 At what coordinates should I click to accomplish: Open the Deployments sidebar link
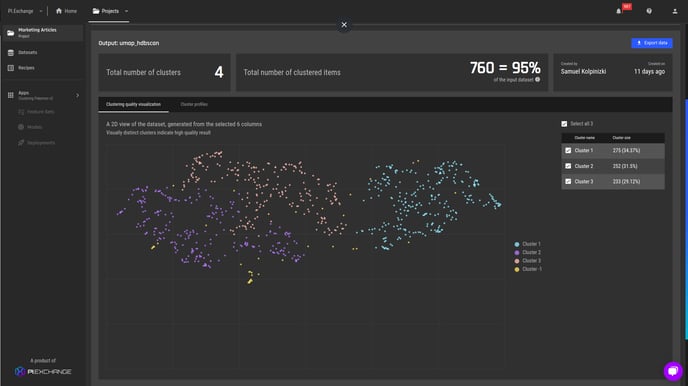pyautogui.click(x=41, y=143)
